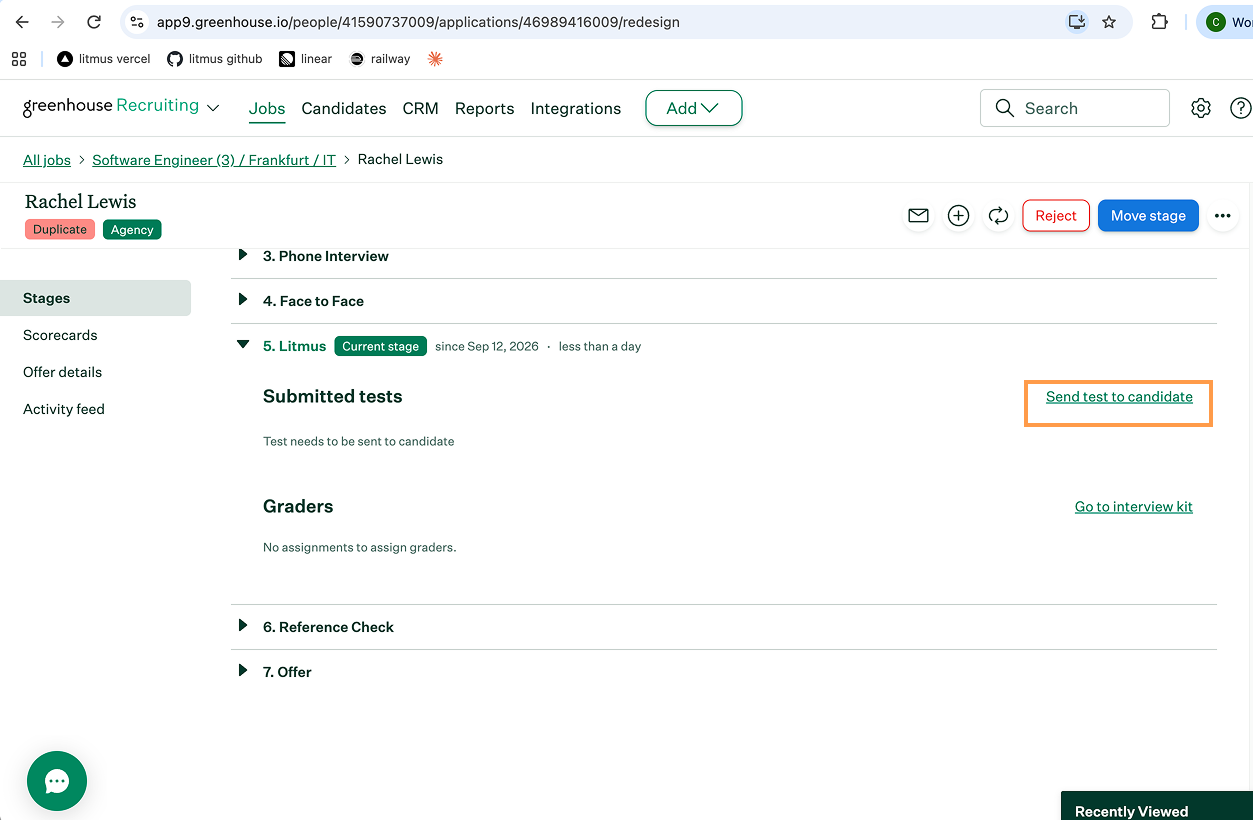Expand the 3. Phone Interview stage

click(242, 255)
